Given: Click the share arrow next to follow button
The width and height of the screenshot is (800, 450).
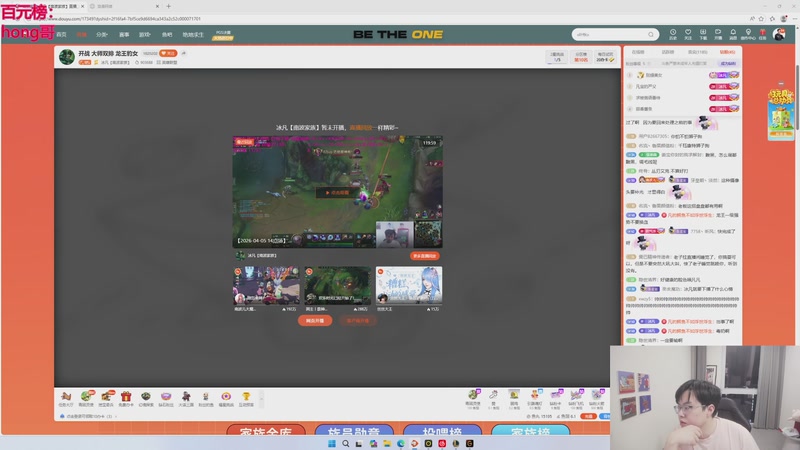Looking at the screenshot, I should (x=184, y=53).
